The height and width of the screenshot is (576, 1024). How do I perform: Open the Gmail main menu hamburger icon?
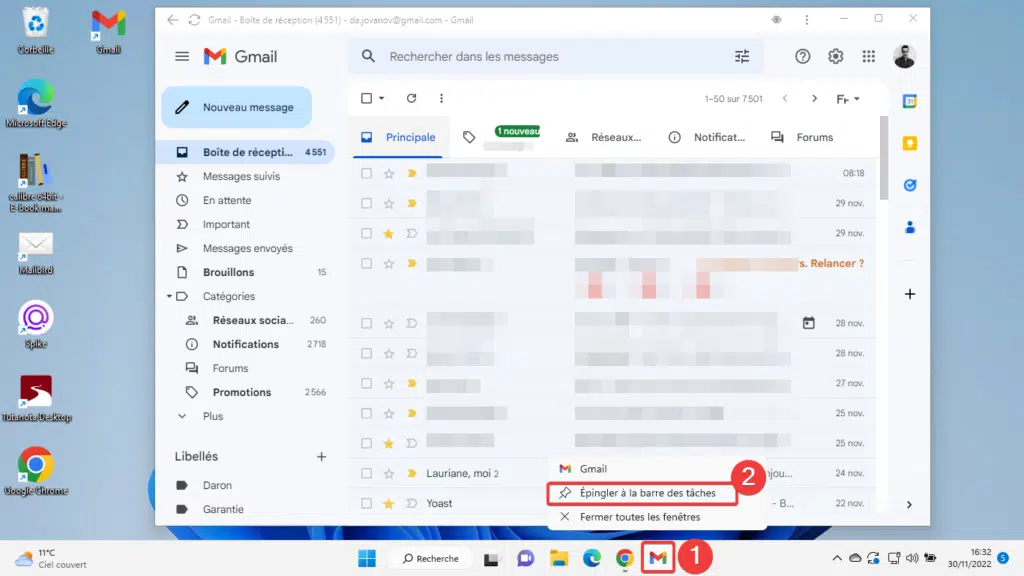[x=182, y=57]
